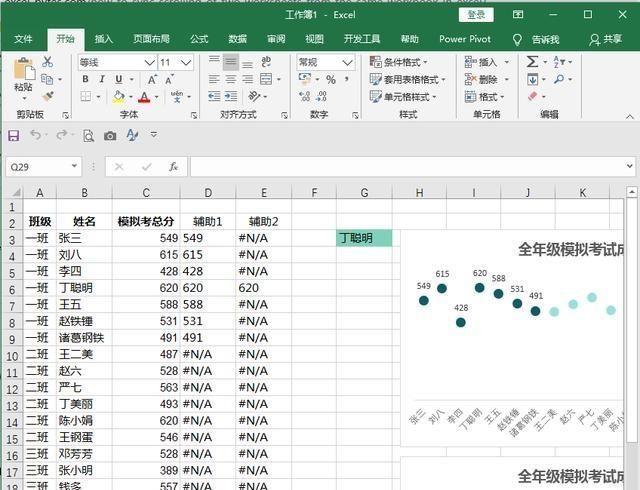Open 单元格样式 cell styles menu
The height and width of the screenshot is (490, 640).
(x=403, y=97)
